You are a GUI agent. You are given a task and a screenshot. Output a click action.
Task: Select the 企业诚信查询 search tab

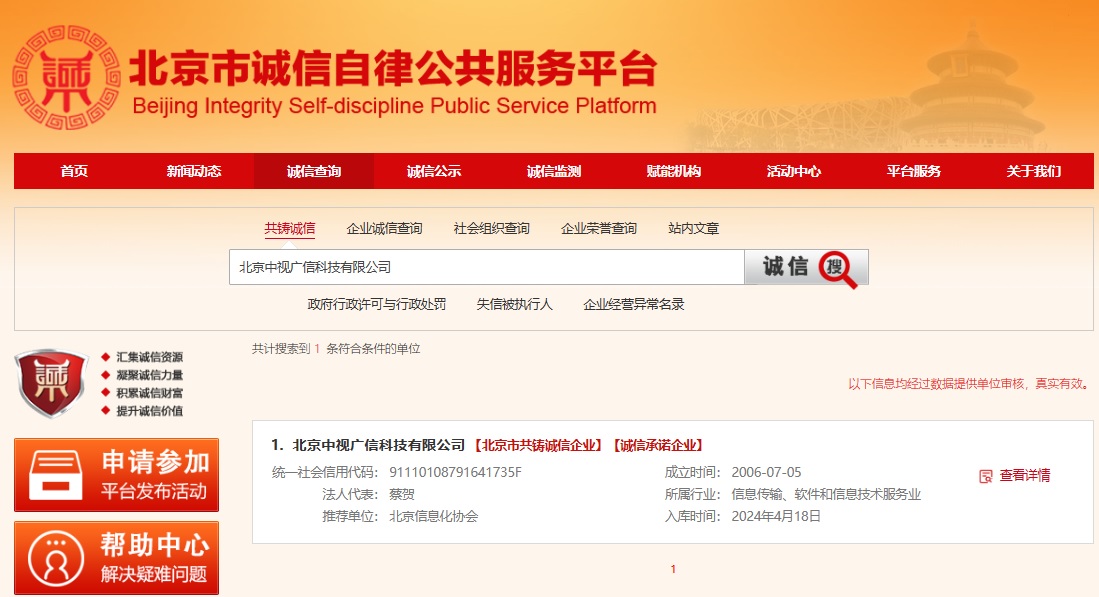pyautogui.click(x=384, y=229)
